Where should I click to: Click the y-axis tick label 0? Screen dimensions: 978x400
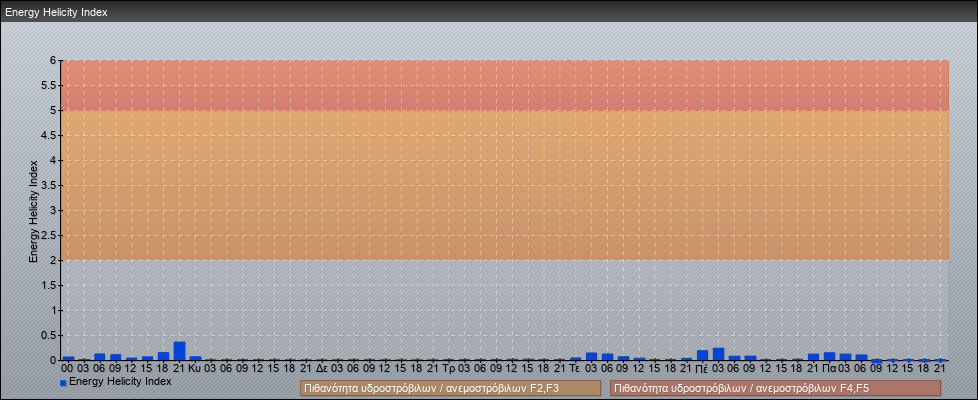[53, 360]
